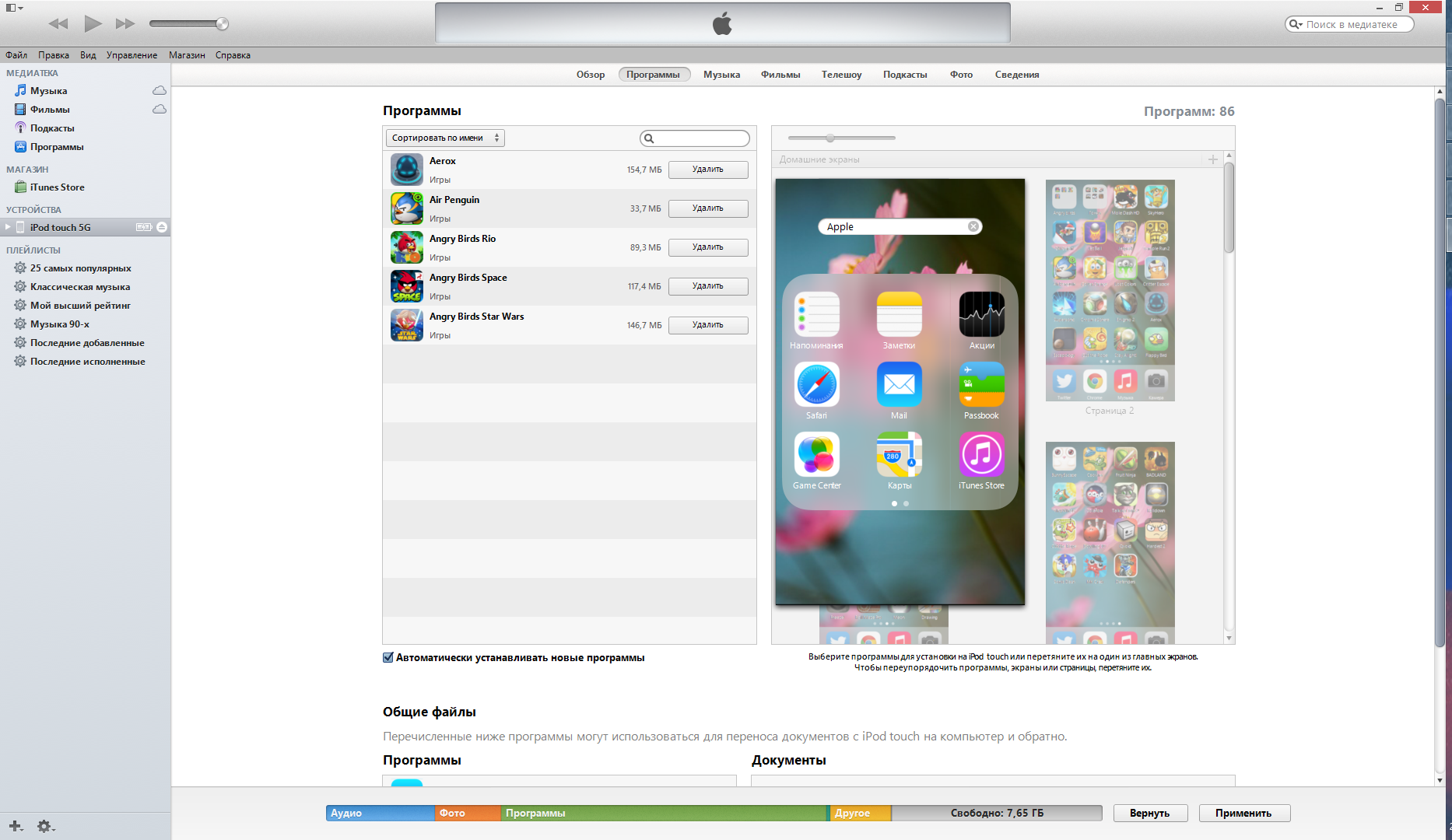Open the Магазин menu

[x=187, y=55]
